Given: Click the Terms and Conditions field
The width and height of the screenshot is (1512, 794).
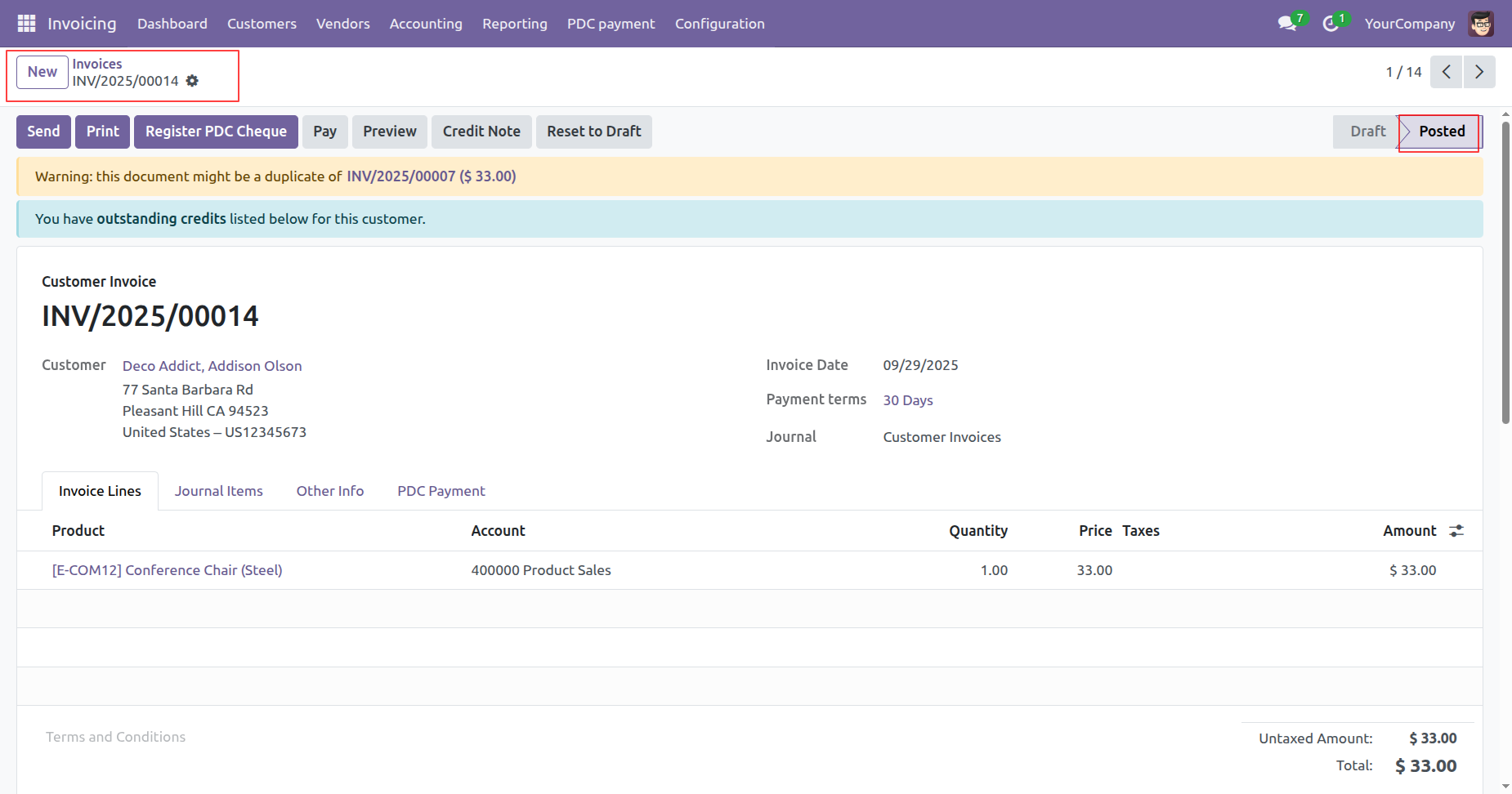Looking at the screenshot, I should tap(115, 737).
